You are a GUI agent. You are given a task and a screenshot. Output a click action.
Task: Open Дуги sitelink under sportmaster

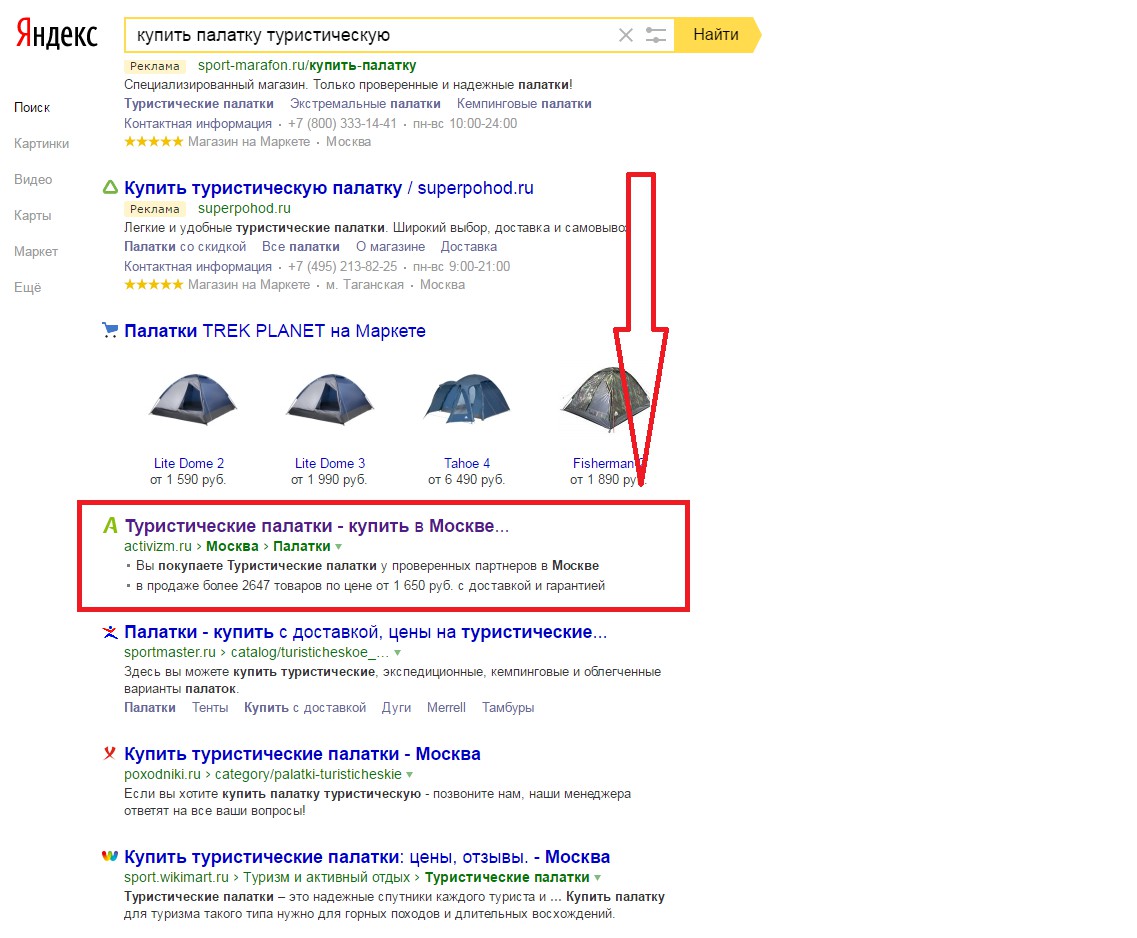(x=396, y=707)
